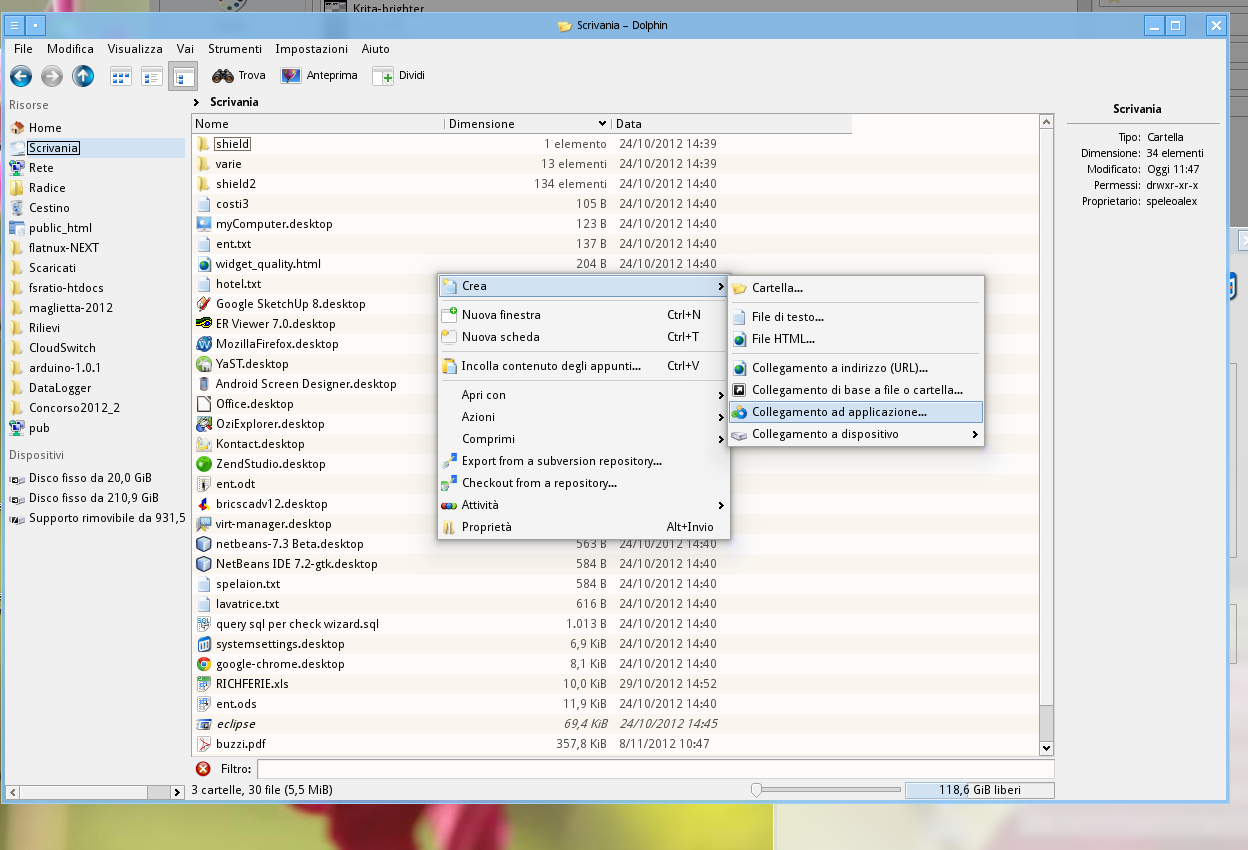Open the Strumenti menu
1248x850 pixels.
coord(235,49)
